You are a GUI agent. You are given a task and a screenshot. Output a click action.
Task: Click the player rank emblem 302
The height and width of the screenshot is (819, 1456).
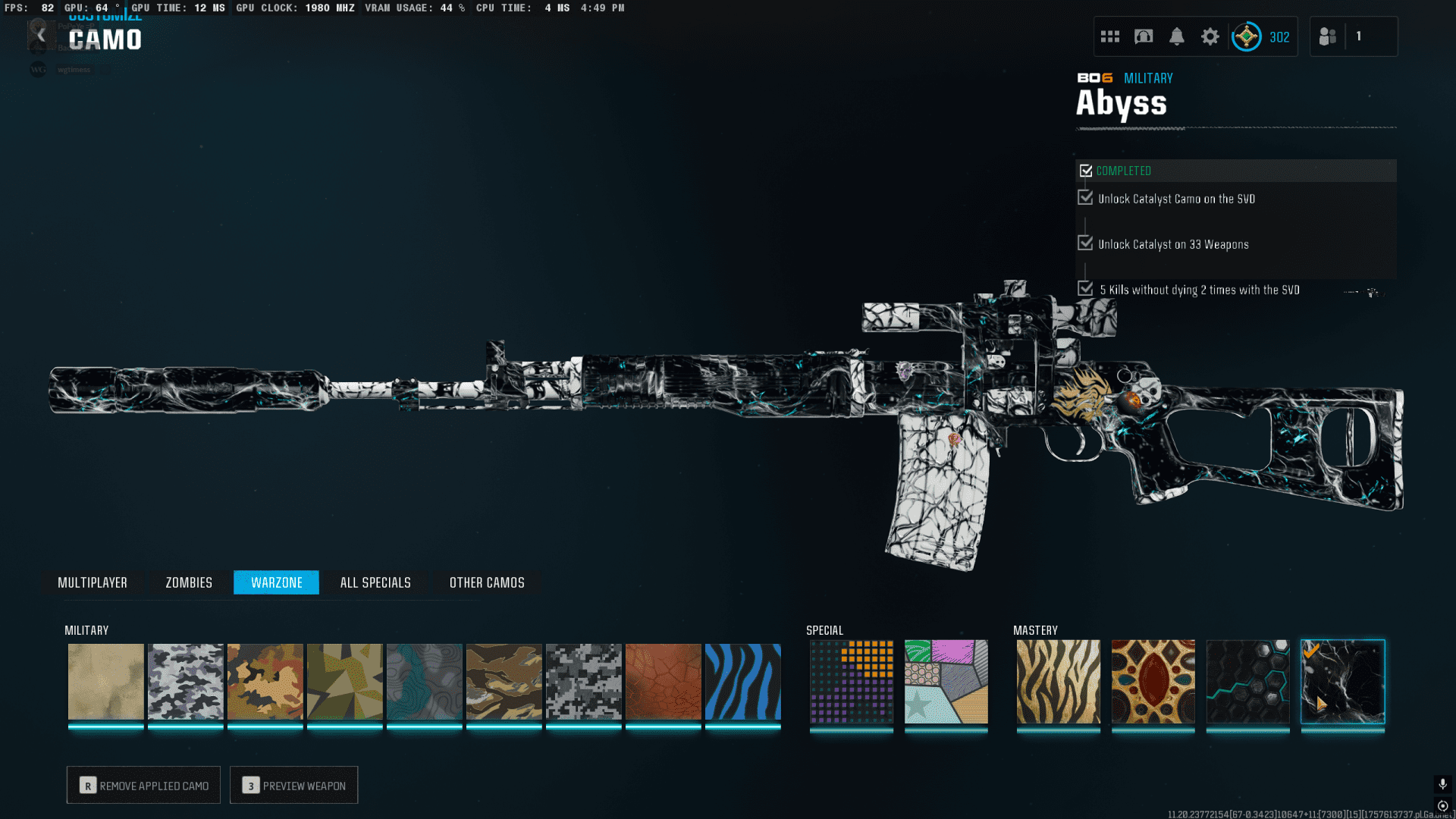pos(1247,36)
